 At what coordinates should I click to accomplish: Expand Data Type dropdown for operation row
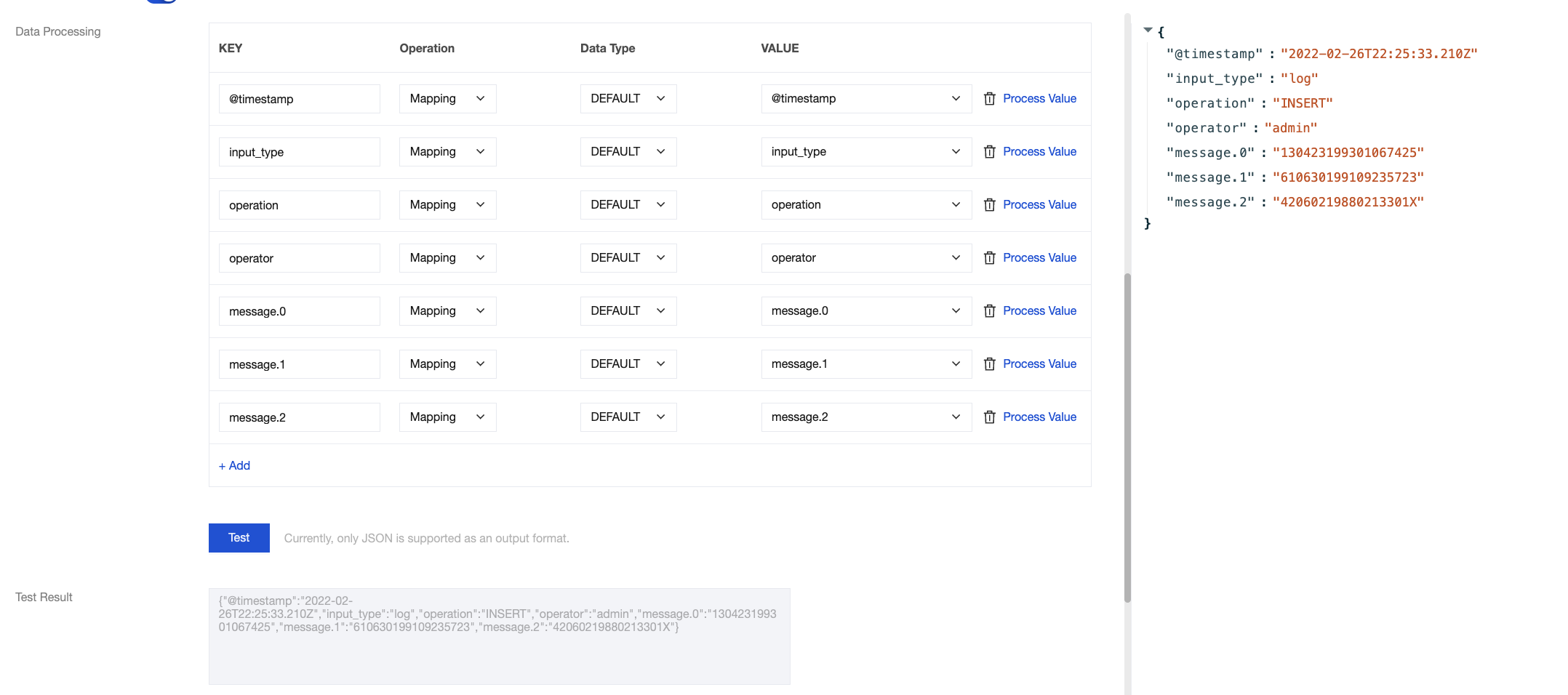point(628,205)
